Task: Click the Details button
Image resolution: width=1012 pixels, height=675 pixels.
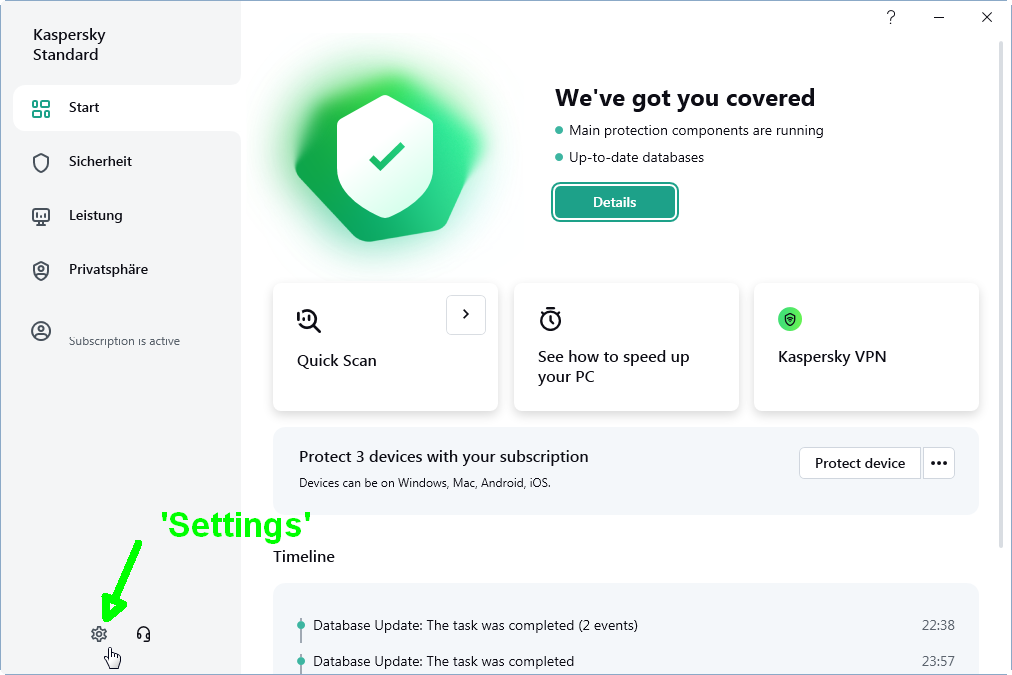Action: (614, 202)
